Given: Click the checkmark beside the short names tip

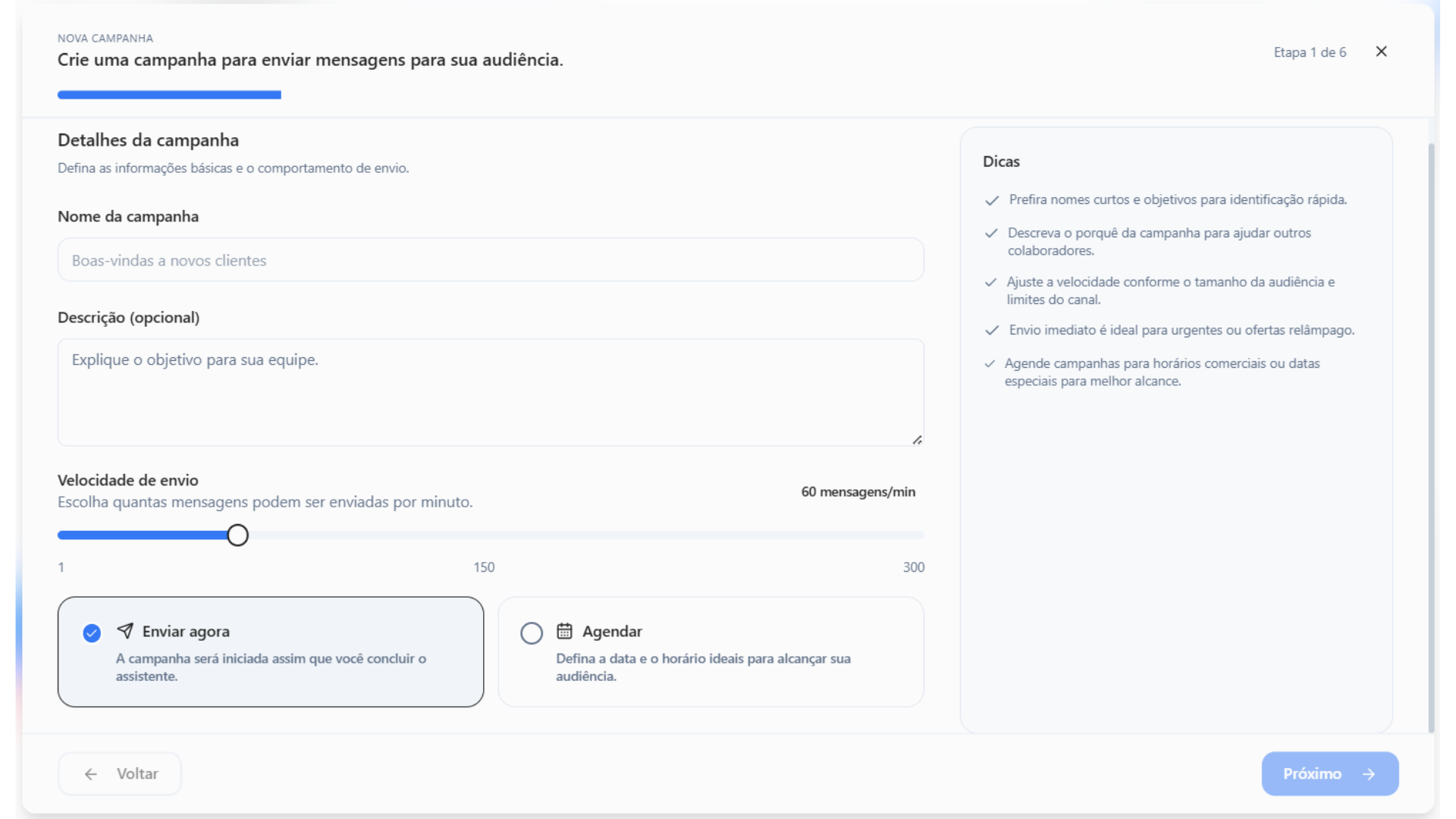Looking at the screenshot, I should click(991, 200).
